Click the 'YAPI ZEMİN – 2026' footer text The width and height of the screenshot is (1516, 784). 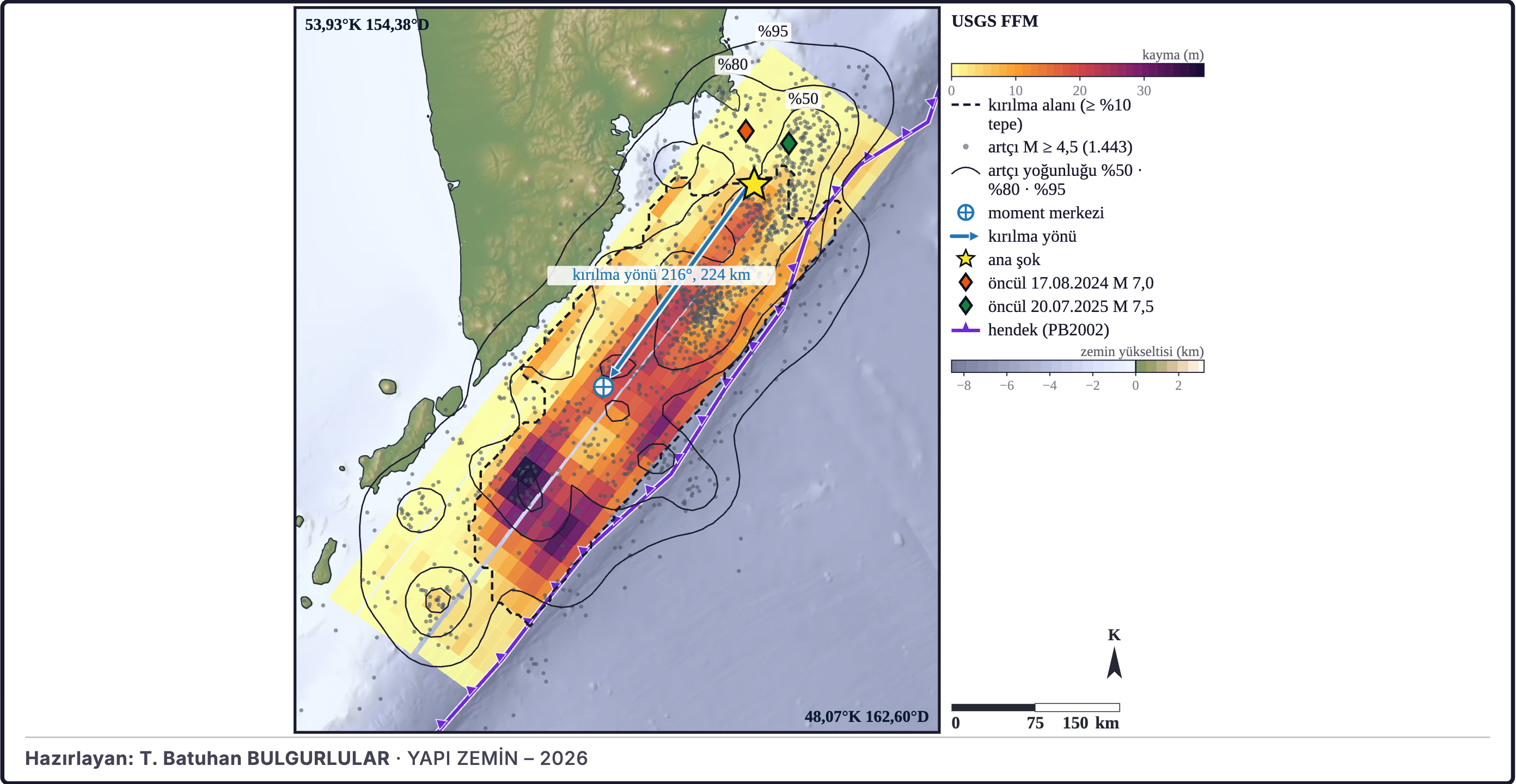tap(497, 758)
